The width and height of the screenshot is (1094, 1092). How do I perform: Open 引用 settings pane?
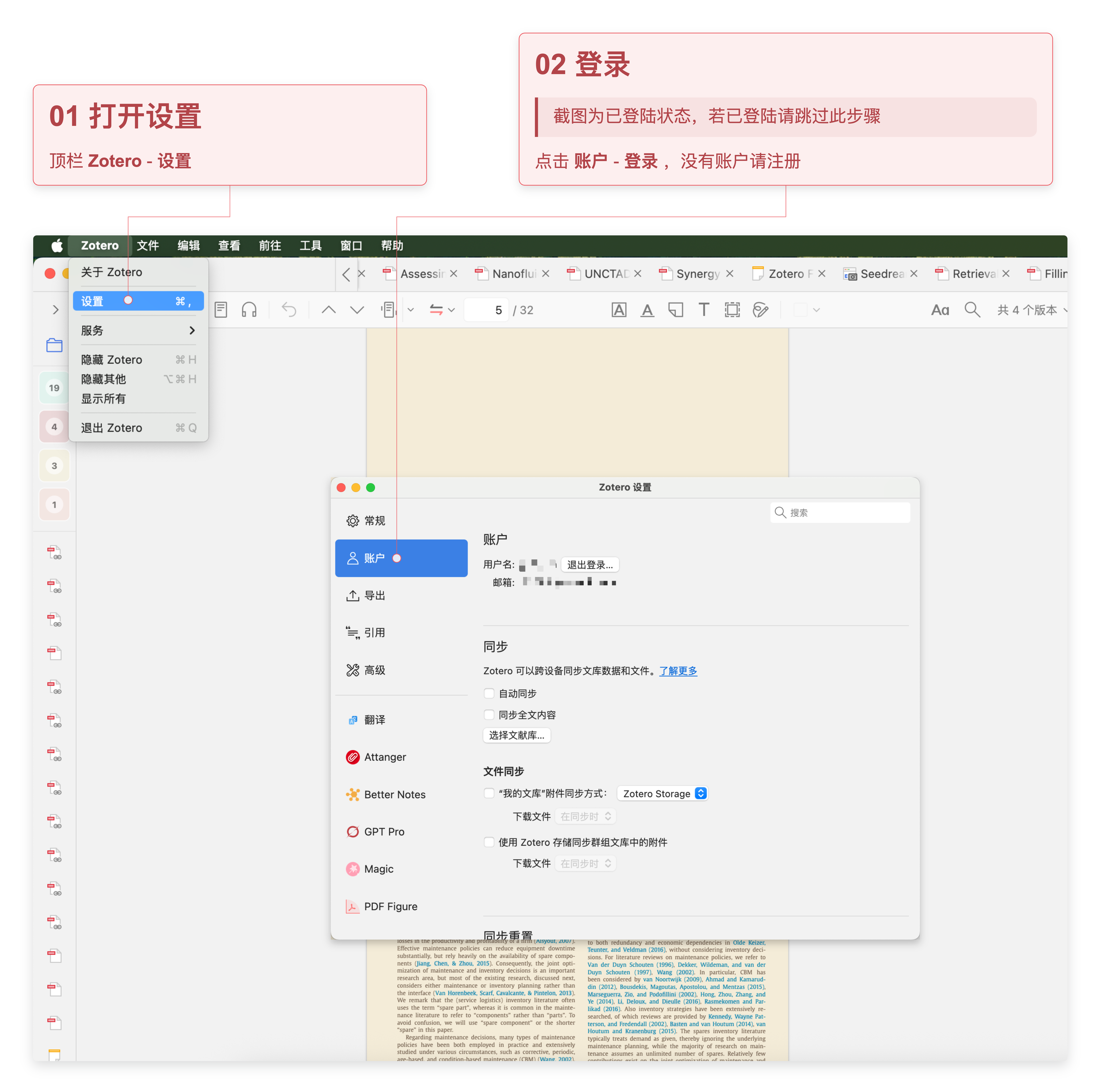402,633
